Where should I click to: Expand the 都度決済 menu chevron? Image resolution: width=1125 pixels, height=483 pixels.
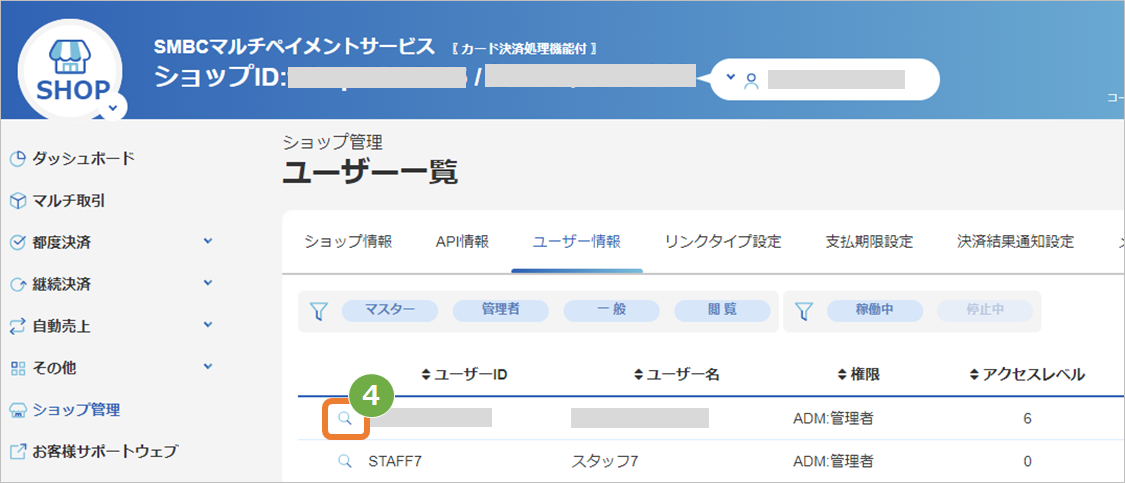tap(208, 242)
